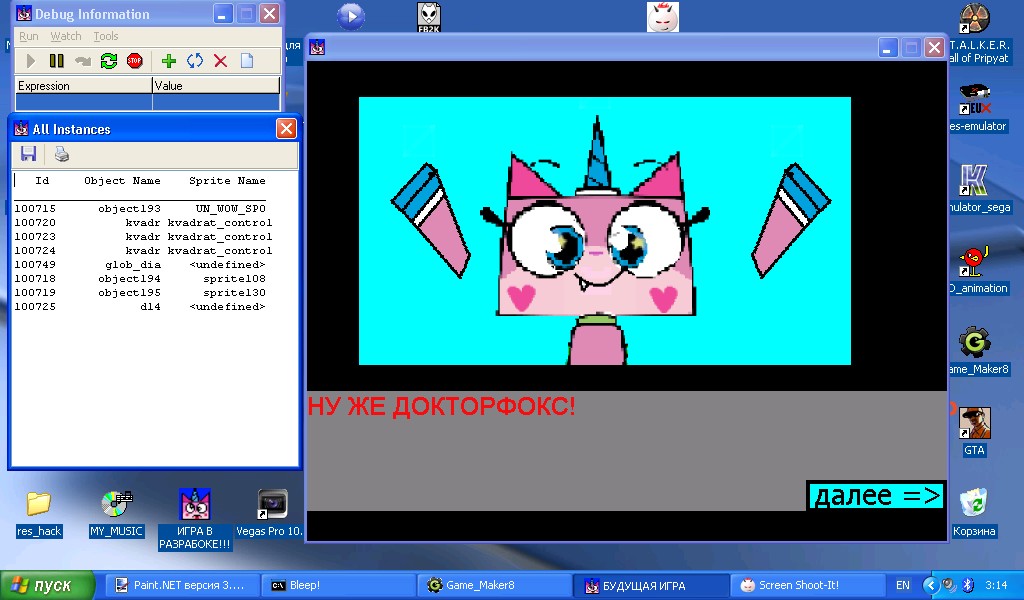Click the Object Name column heading

click(x=122, y=181)
